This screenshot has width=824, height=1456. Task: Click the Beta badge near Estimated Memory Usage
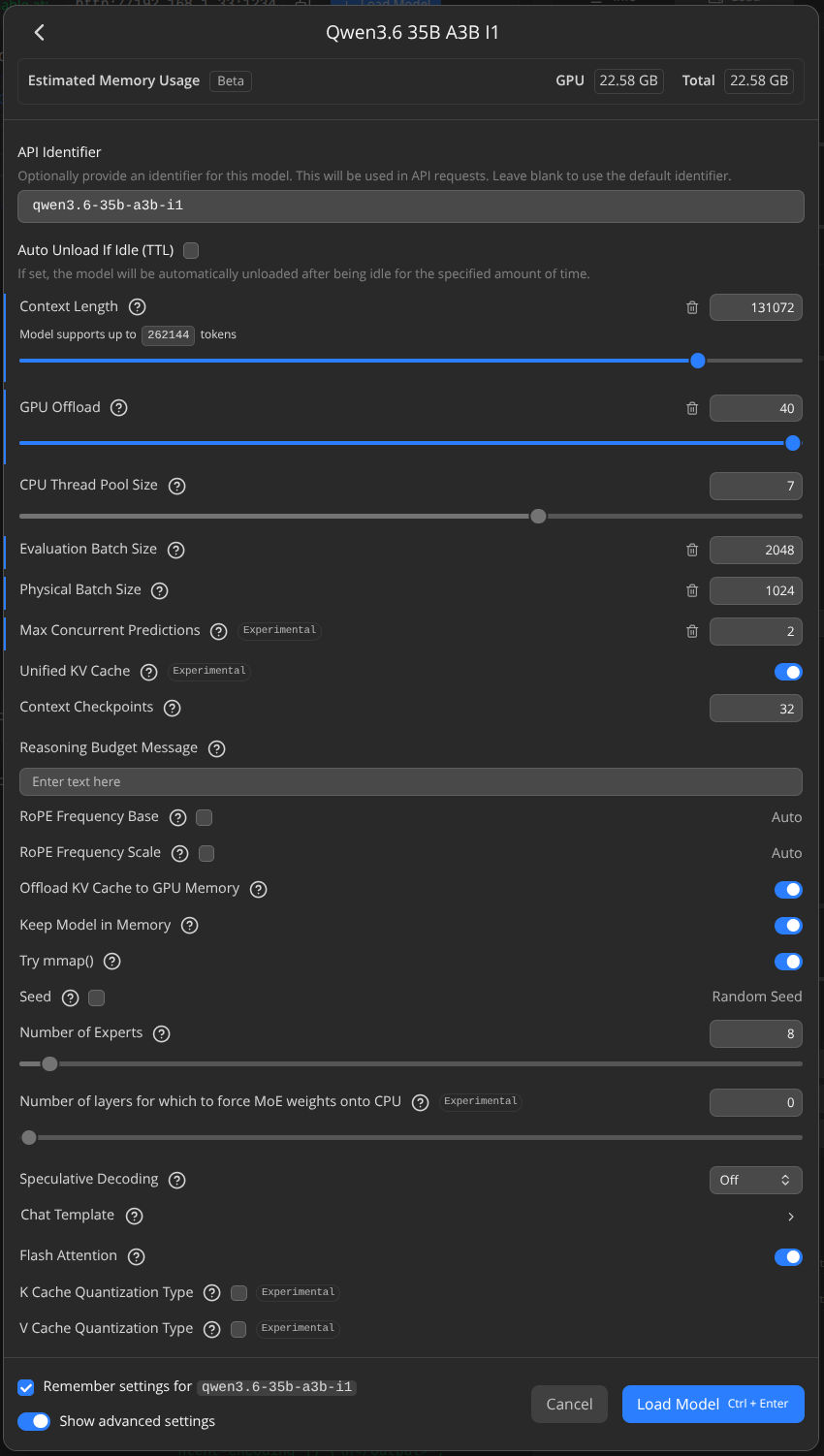(x=231, y=80)
